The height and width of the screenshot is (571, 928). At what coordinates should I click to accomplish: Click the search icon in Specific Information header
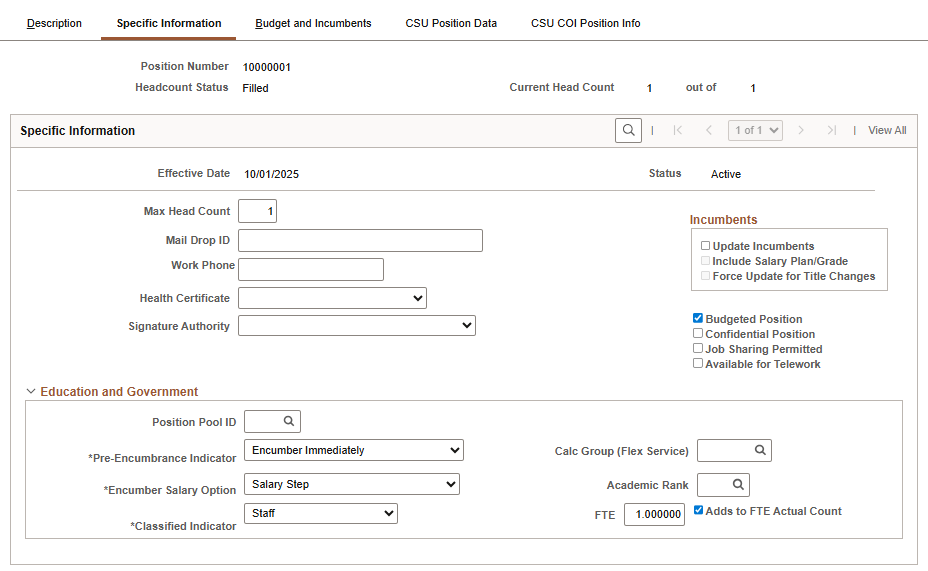(628, 130)
